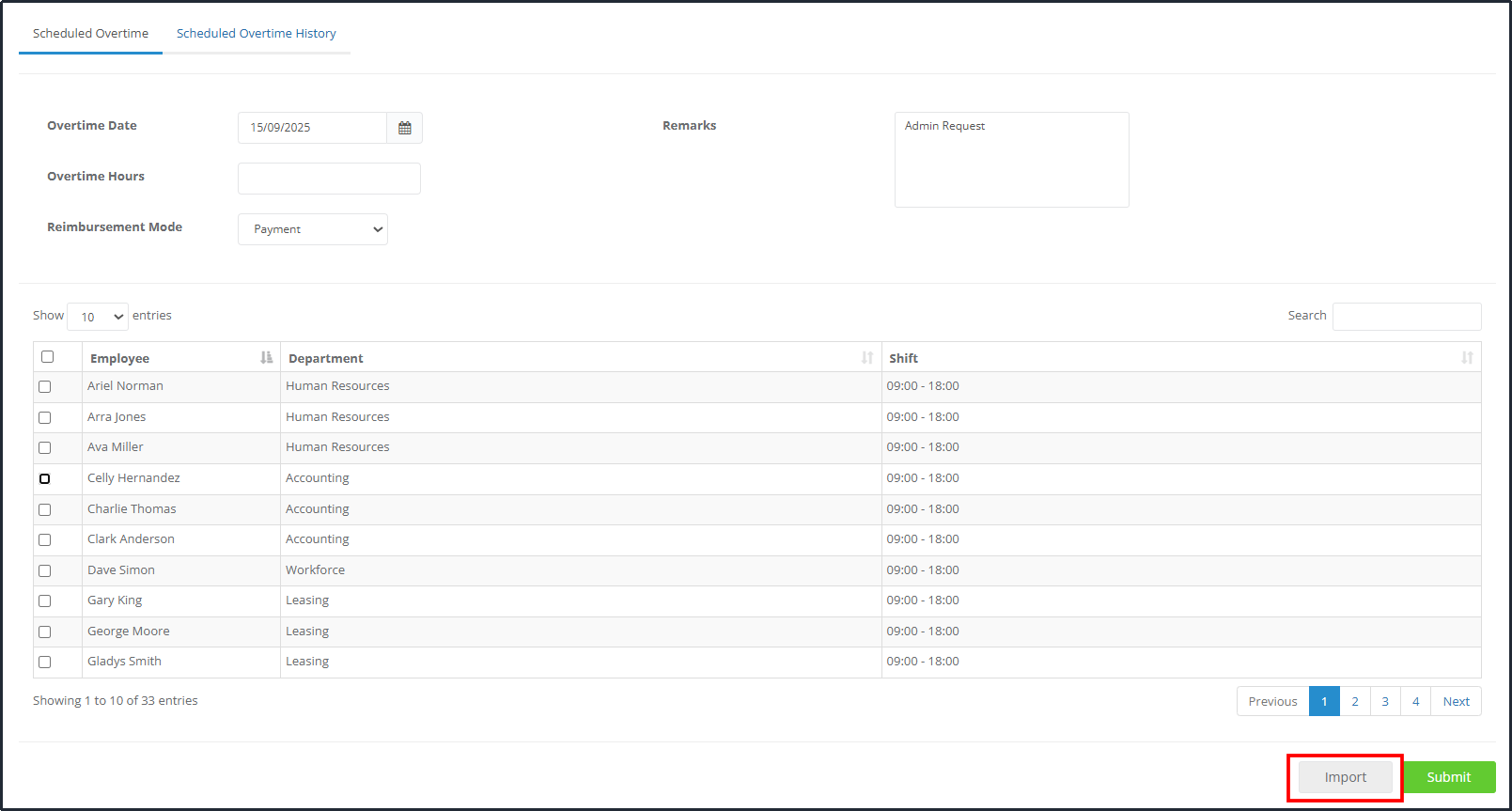Screen dimensions: 1512x811
Task: Click into the Remarks text area
Action: click(1012, 160)
